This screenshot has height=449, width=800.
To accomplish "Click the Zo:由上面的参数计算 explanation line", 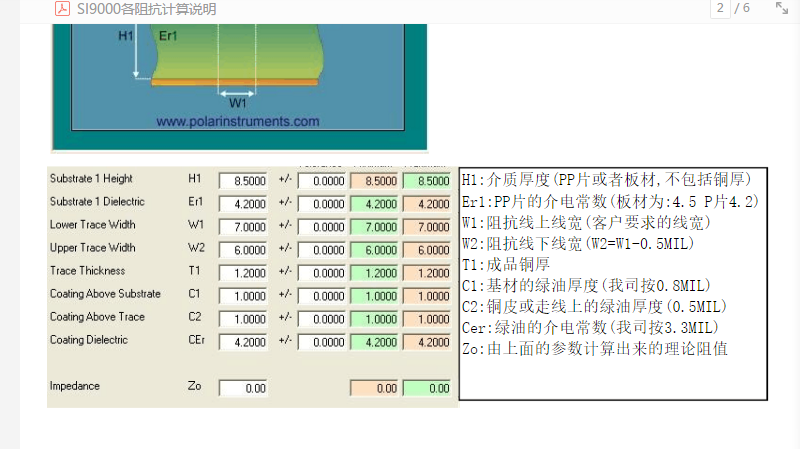I will (594, 349).
